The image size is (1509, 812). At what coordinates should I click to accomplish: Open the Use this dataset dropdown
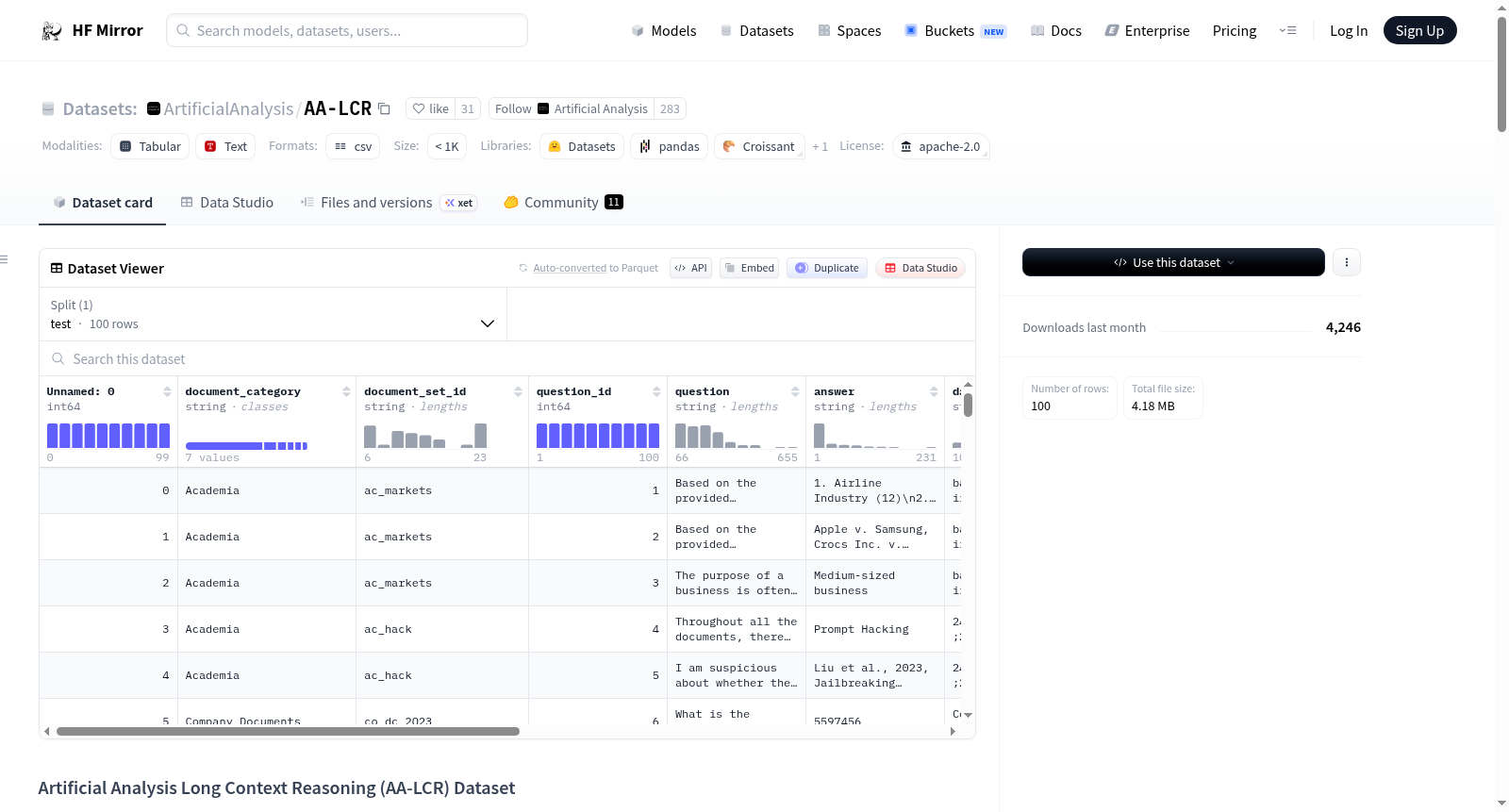point(1173,262)
